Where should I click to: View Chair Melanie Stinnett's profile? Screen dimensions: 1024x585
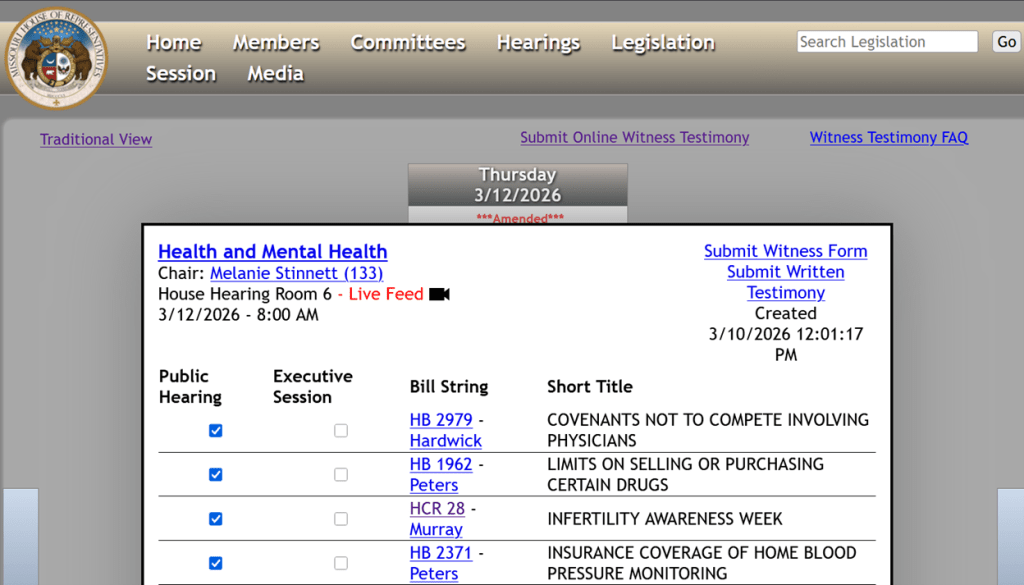[296, 273]
